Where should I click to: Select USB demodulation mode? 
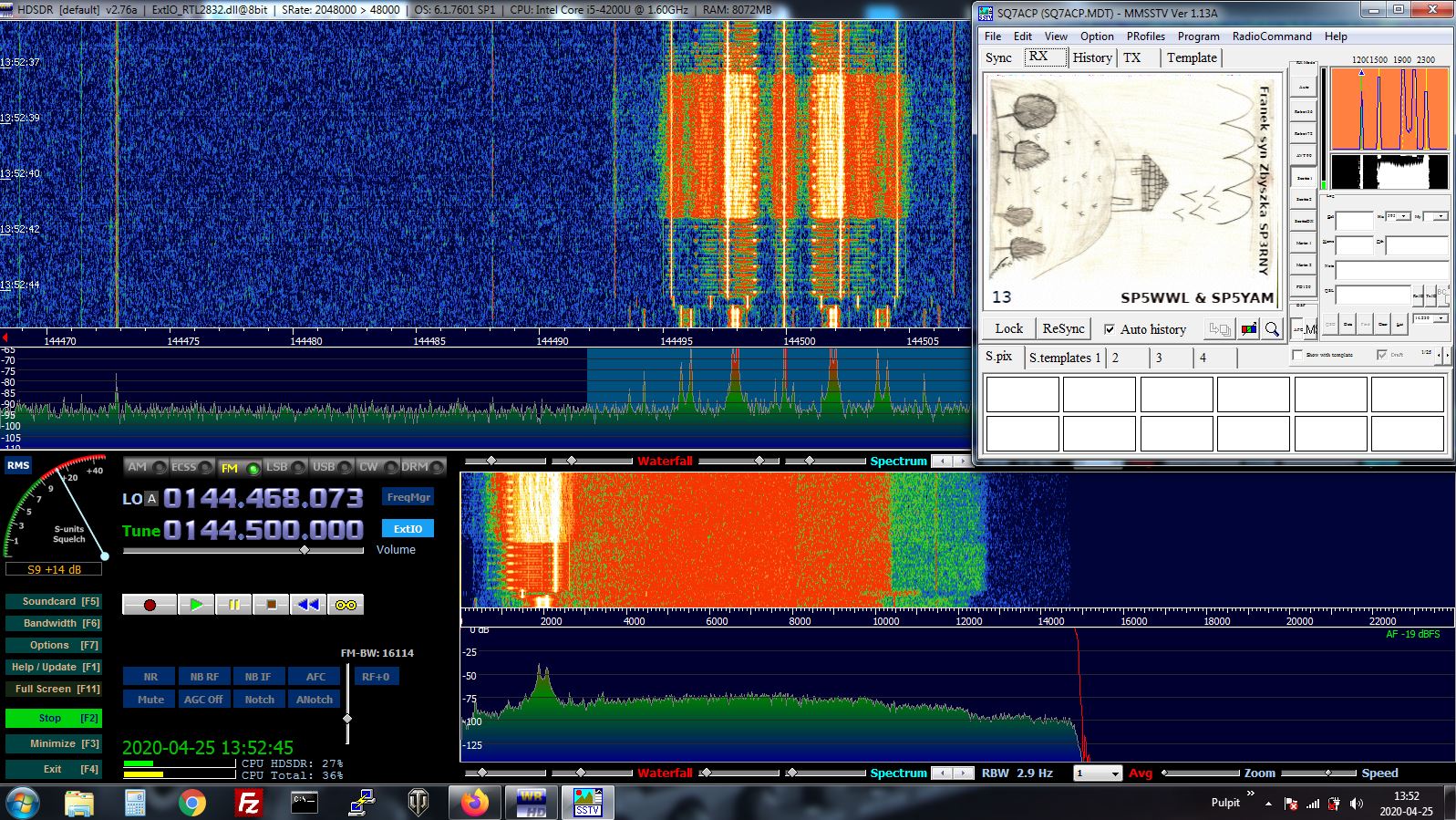pyautogui.click(x=332, y=467)
